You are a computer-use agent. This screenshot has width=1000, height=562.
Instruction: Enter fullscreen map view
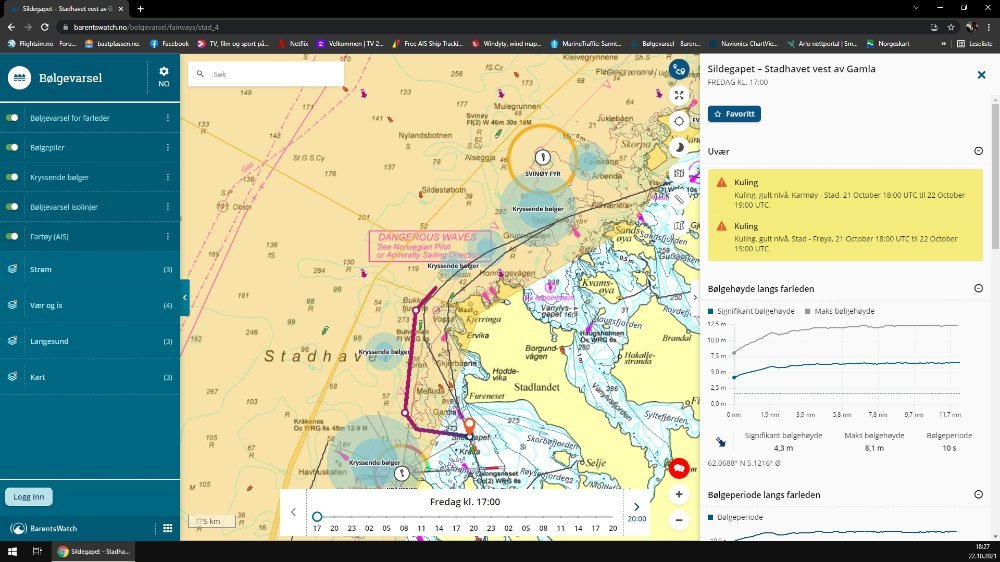(x=679, y=95)
